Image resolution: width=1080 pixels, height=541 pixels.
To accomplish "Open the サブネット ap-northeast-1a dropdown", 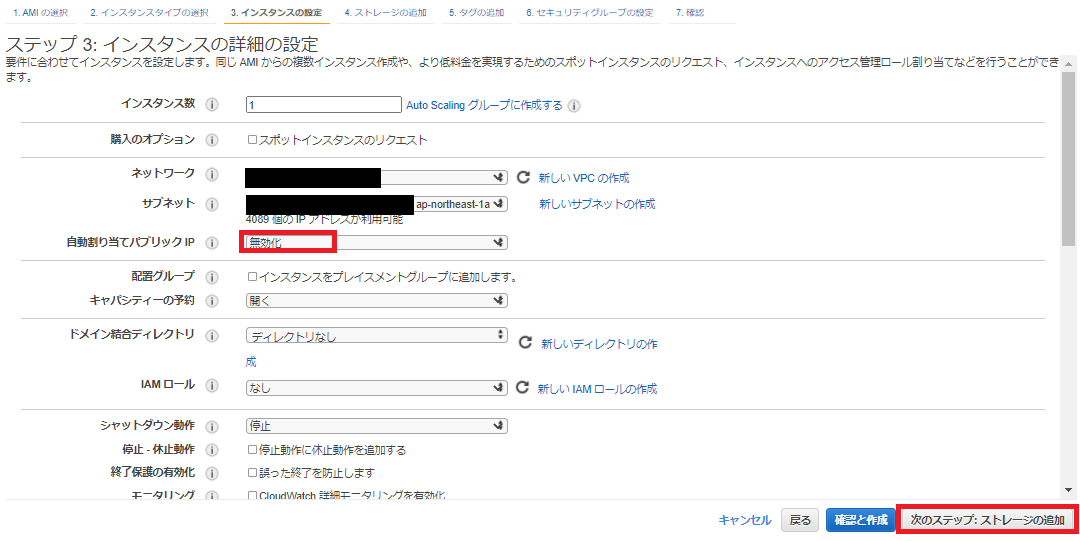I will [x=377, y=204].
